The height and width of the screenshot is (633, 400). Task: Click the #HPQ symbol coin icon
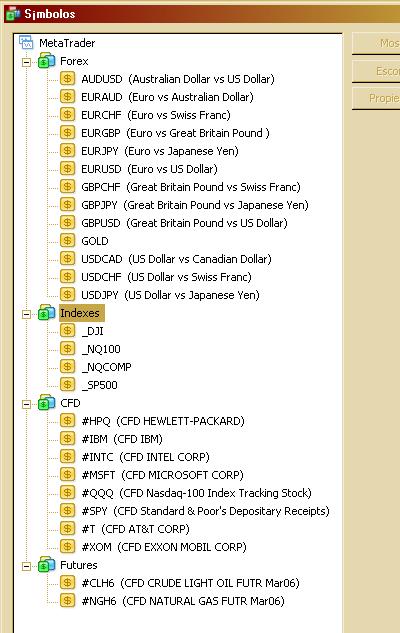point(67,421)
